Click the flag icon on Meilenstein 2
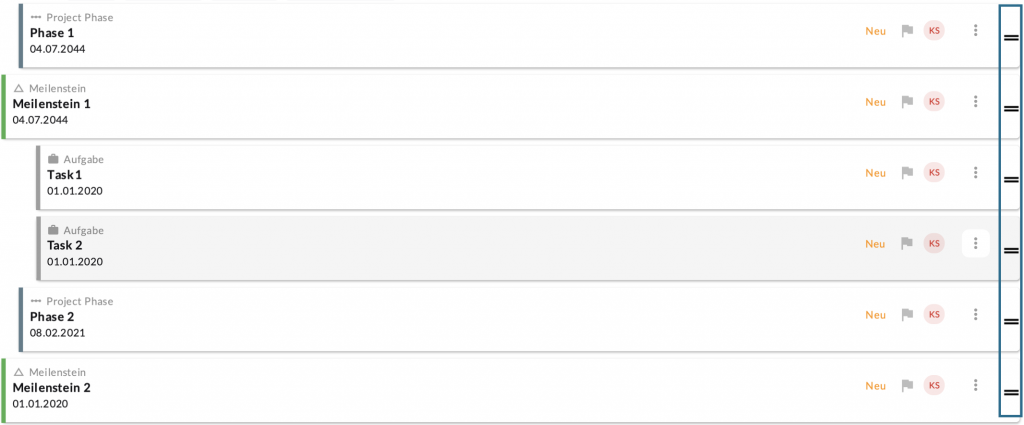This screenshot has width=1024, height=425. click(907, 386)
